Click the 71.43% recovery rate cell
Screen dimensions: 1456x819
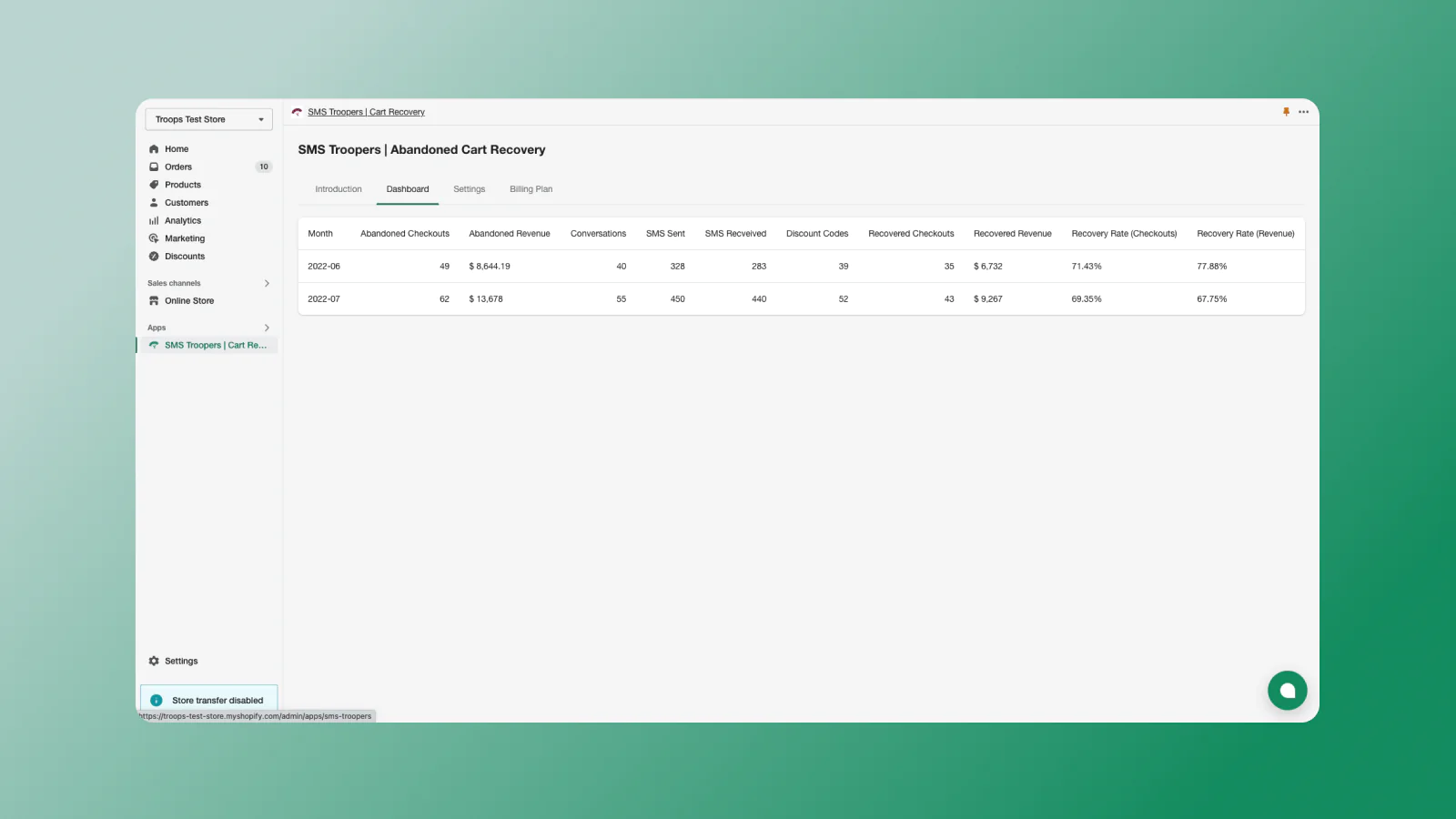(1087, 267)
